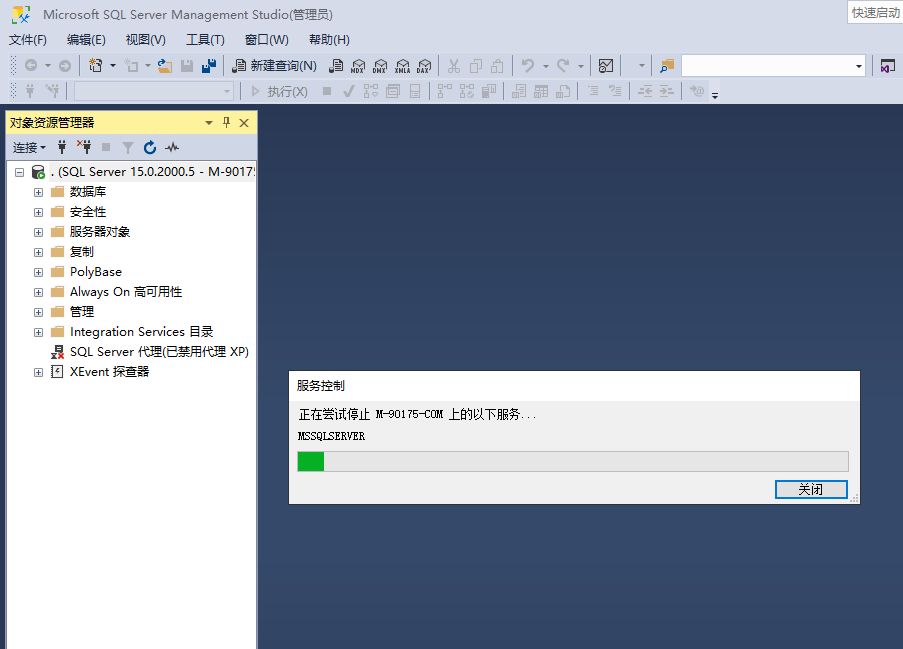The width and height of the screenshot is (903, 649).
Task: Open the 视图(V) menu
Action: (146, 40)
